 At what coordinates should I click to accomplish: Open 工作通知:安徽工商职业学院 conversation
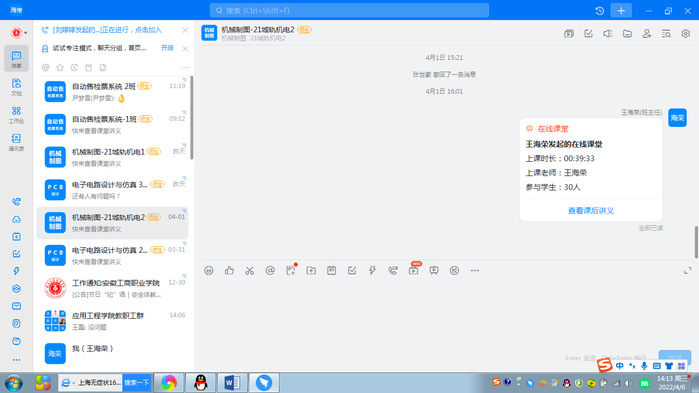click(112, 288)
